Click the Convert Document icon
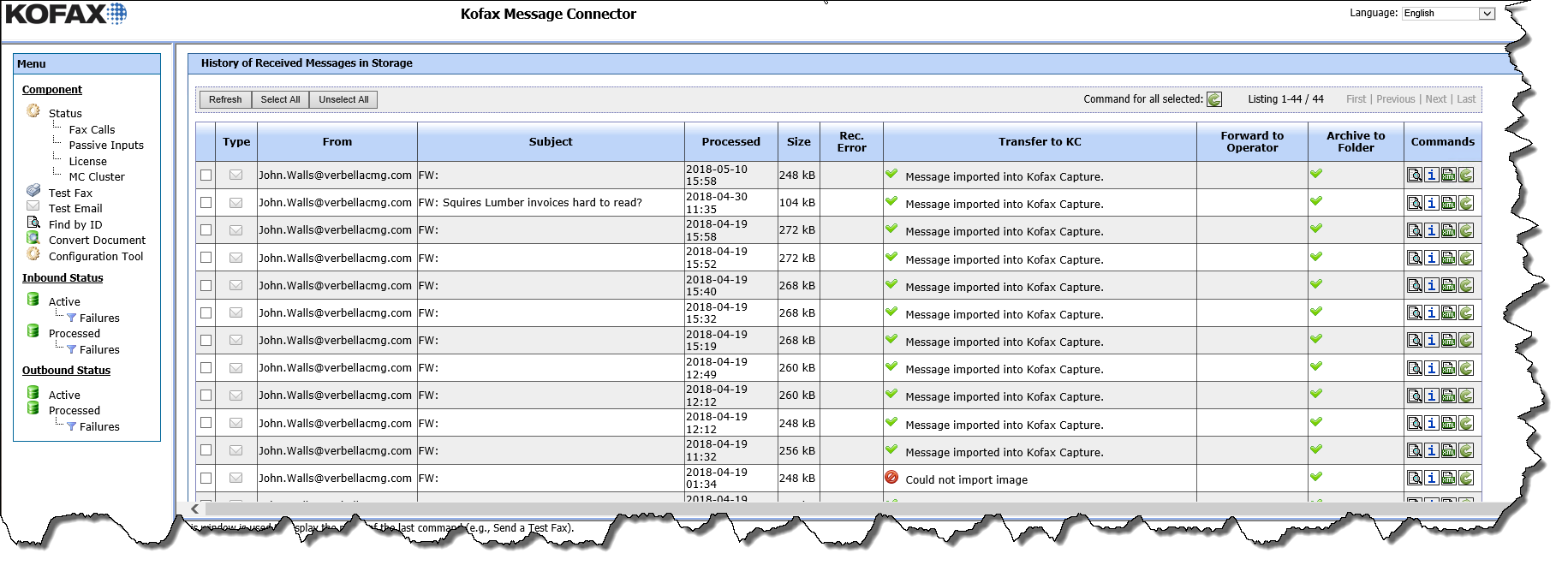This screenshot has height=577, width=1568. point(33,237)
